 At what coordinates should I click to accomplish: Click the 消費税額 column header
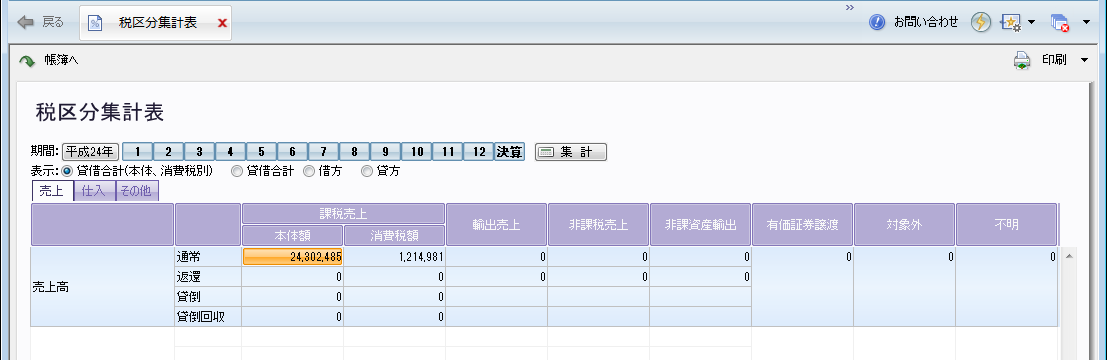pos(394,235)
